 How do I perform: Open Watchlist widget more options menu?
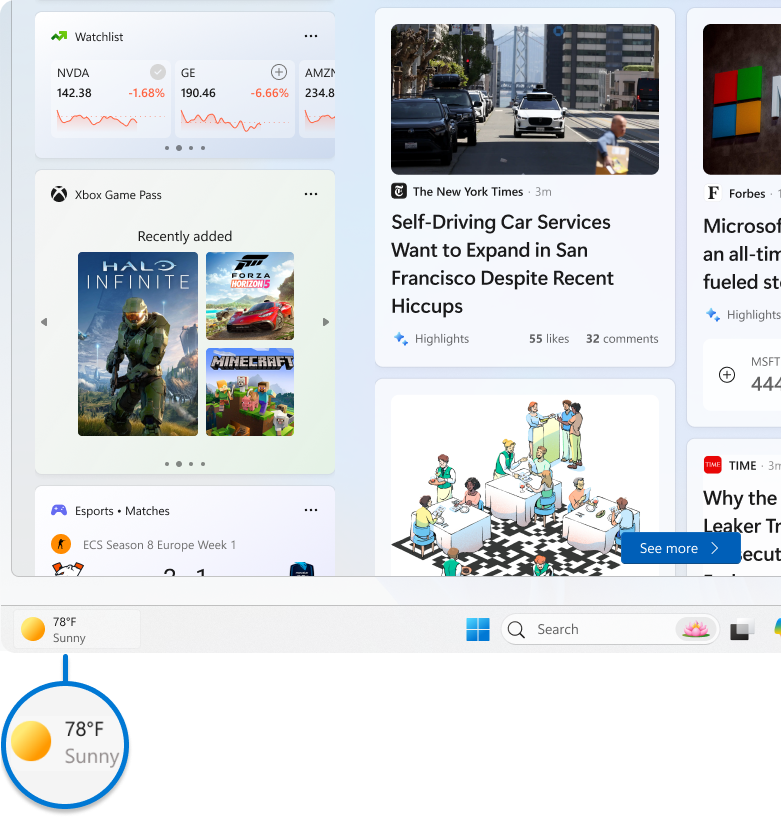point(311,37)
